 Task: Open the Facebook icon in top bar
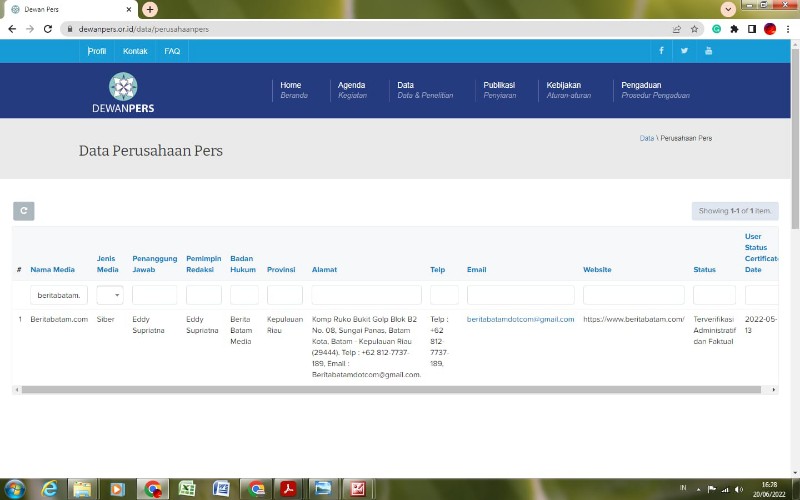661,51
